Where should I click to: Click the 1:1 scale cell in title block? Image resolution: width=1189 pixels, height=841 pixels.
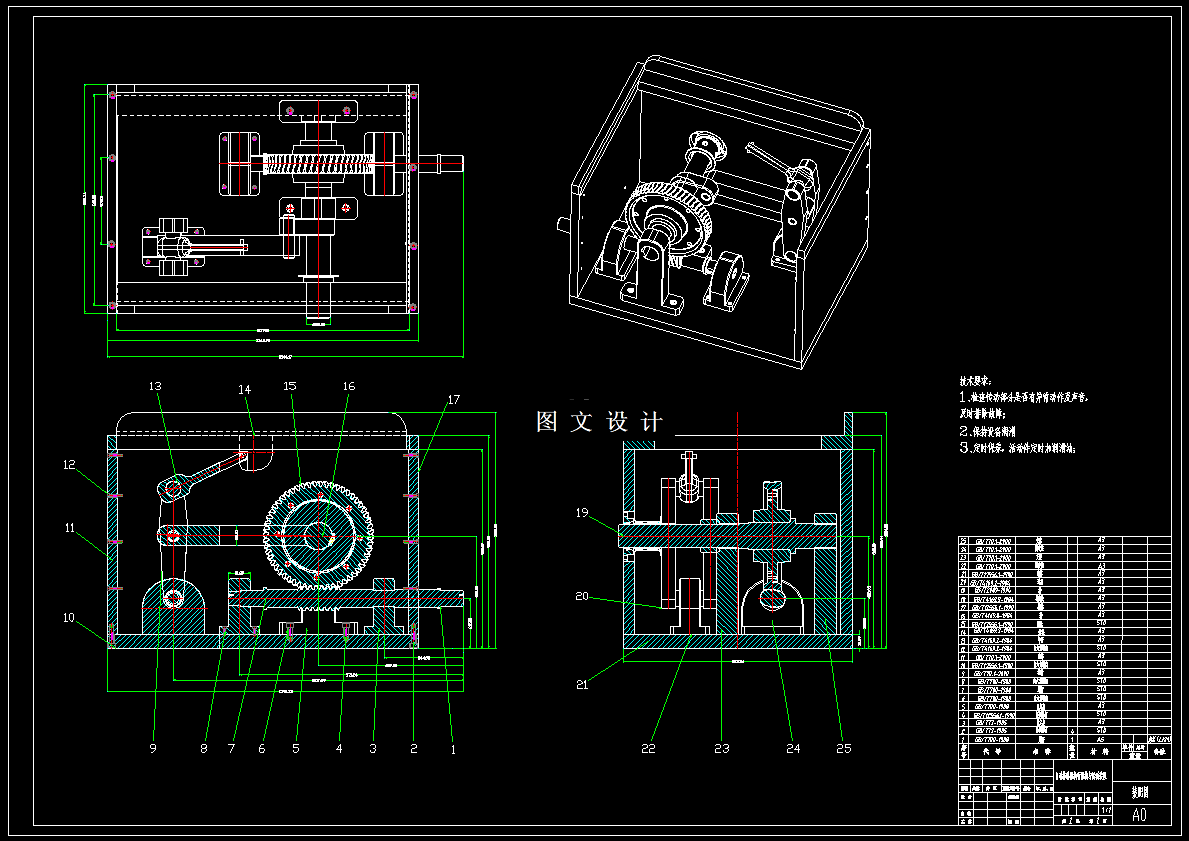tap(1105, 811)
